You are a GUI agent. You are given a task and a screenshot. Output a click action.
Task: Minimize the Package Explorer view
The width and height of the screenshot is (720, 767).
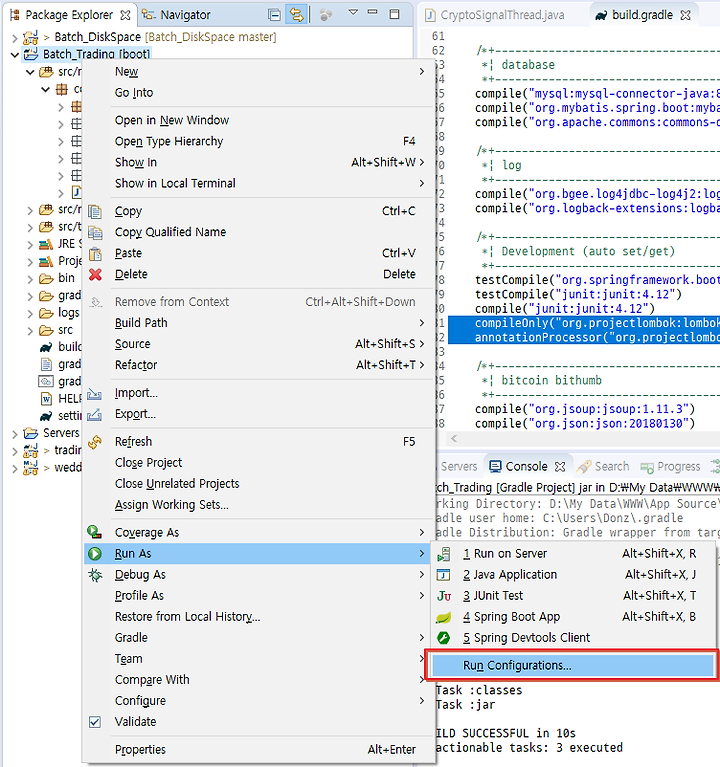373,12
